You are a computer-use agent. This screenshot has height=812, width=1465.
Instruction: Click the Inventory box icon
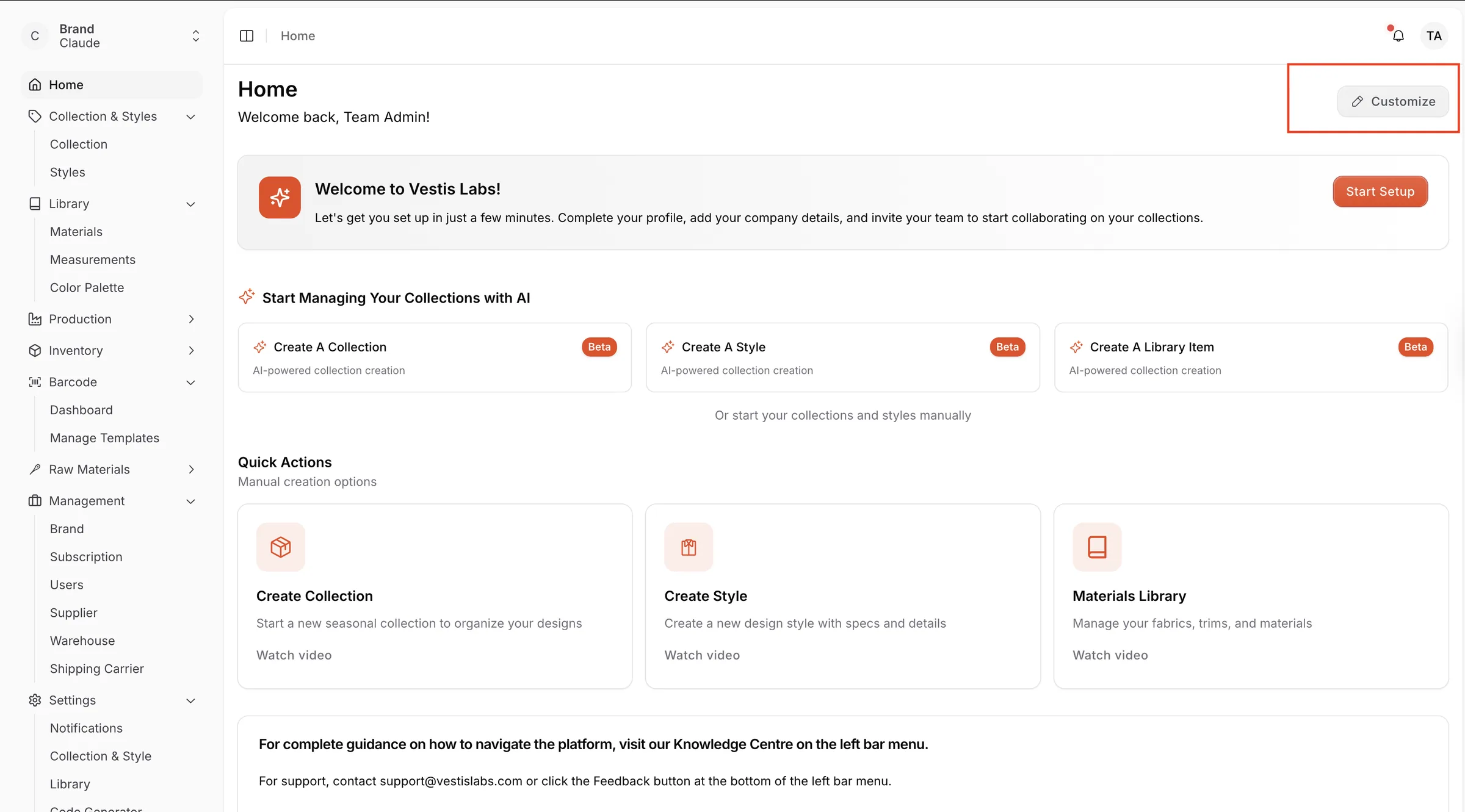pyautogui.click(x=35, y=351)
